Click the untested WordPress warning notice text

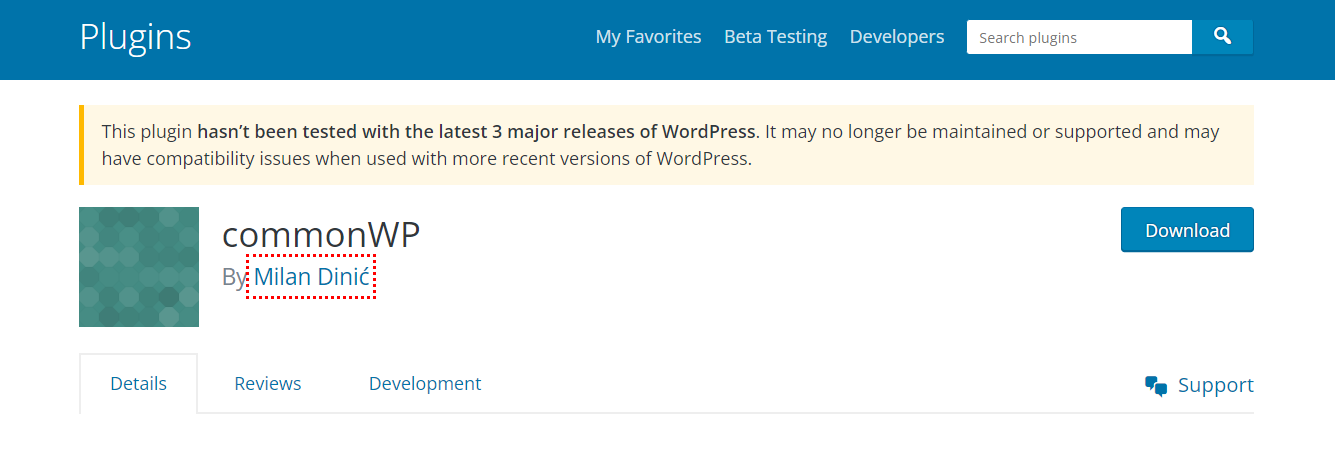pos(661,145)
